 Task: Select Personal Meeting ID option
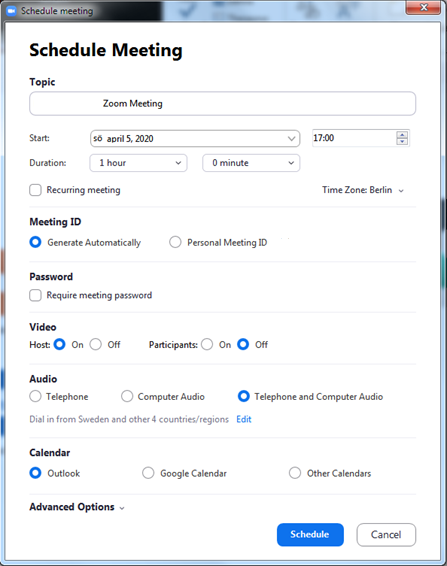point(175,242)
